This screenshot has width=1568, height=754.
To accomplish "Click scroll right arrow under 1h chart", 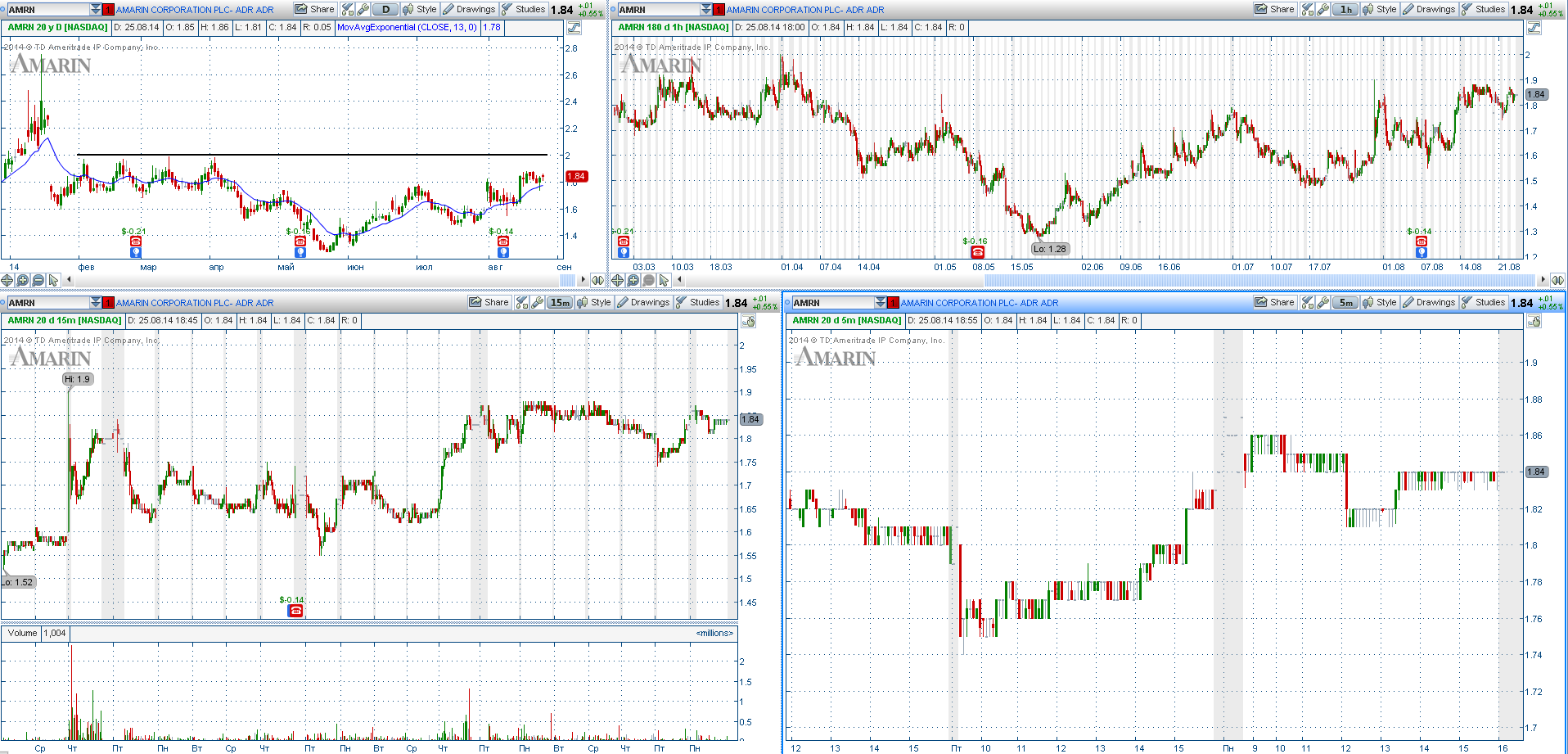I will (x=1545, y=280).
